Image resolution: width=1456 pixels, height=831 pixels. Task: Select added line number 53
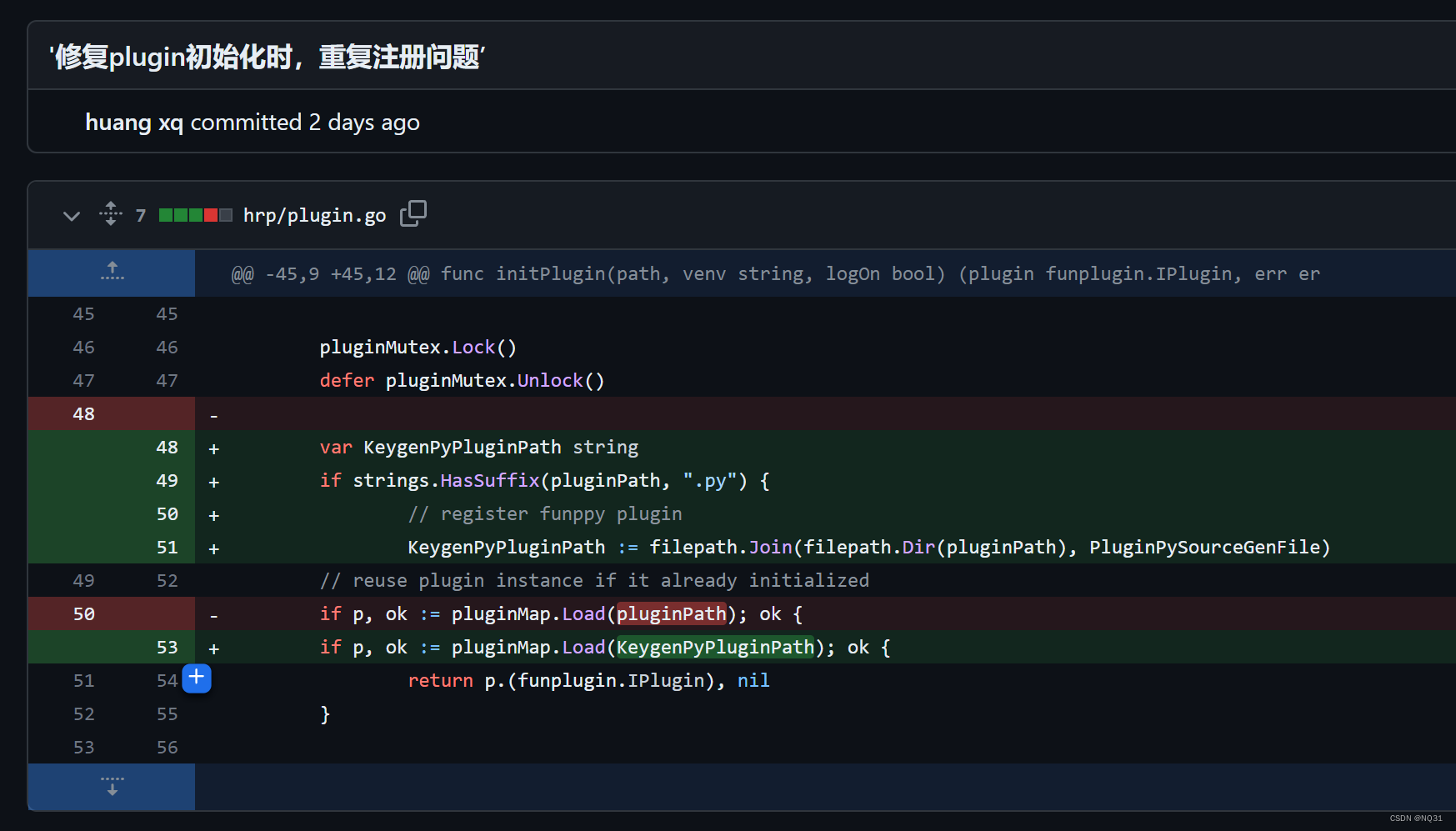pos(167,647)
